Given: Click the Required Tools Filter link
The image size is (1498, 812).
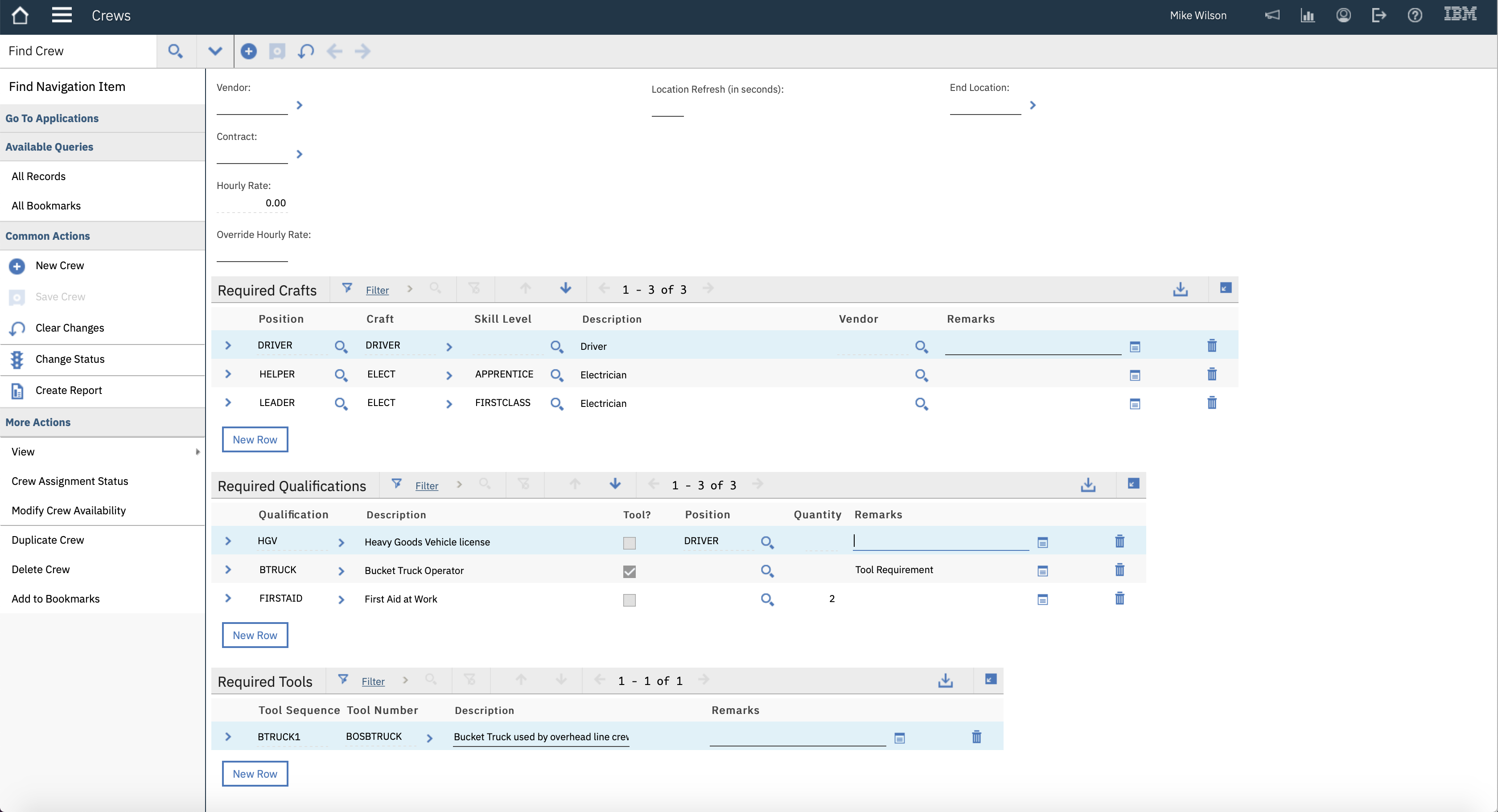Looking at the screenshot, I should tap(373, 681).
